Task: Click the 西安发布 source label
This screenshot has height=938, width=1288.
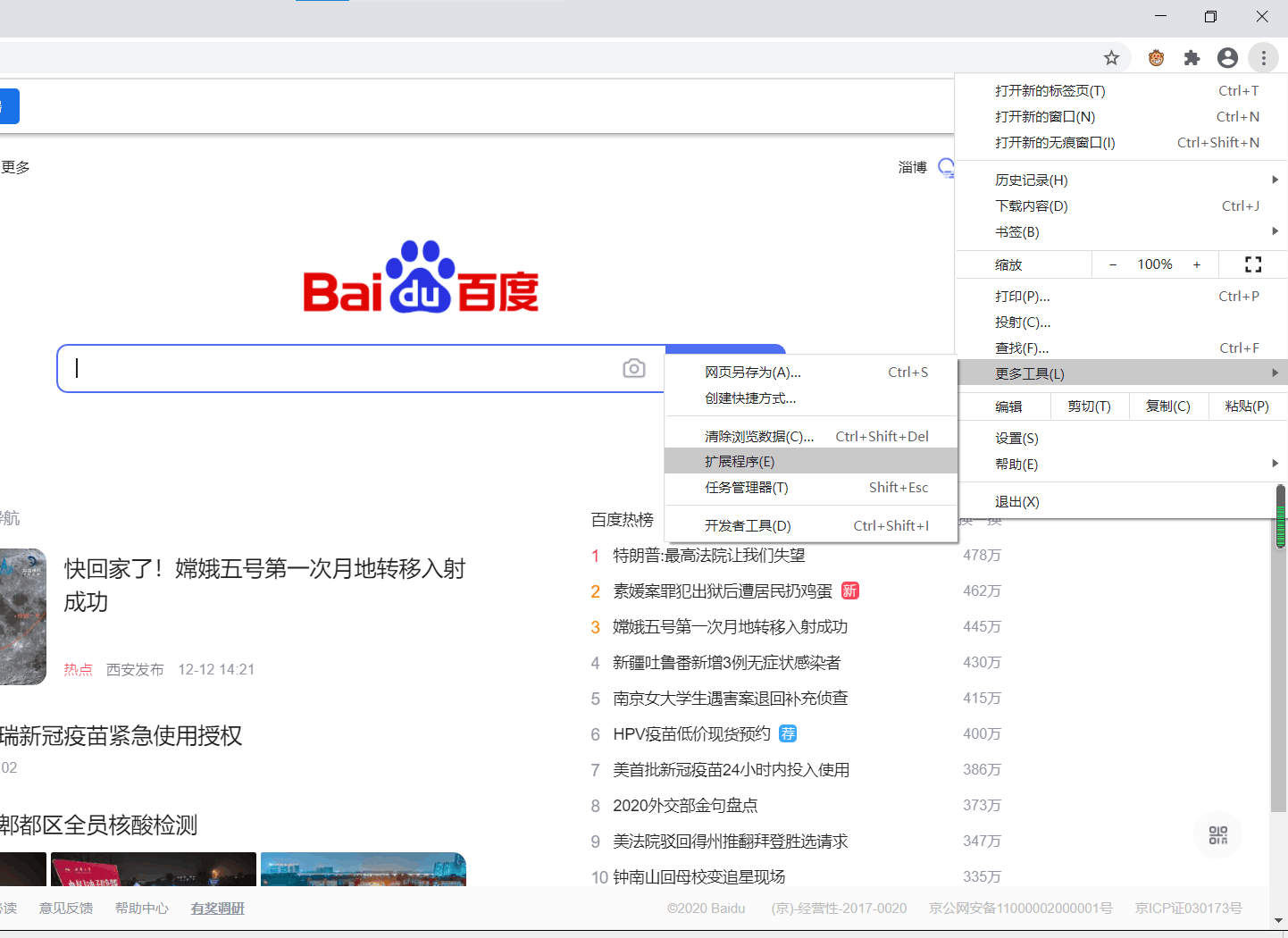Action: click(x=135, y=669)
